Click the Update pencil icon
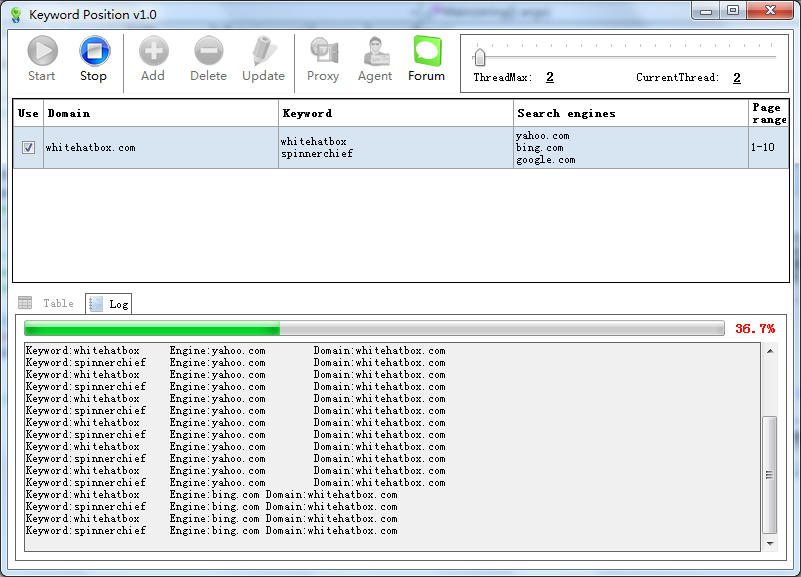801x577 pixels. (263, 52)
